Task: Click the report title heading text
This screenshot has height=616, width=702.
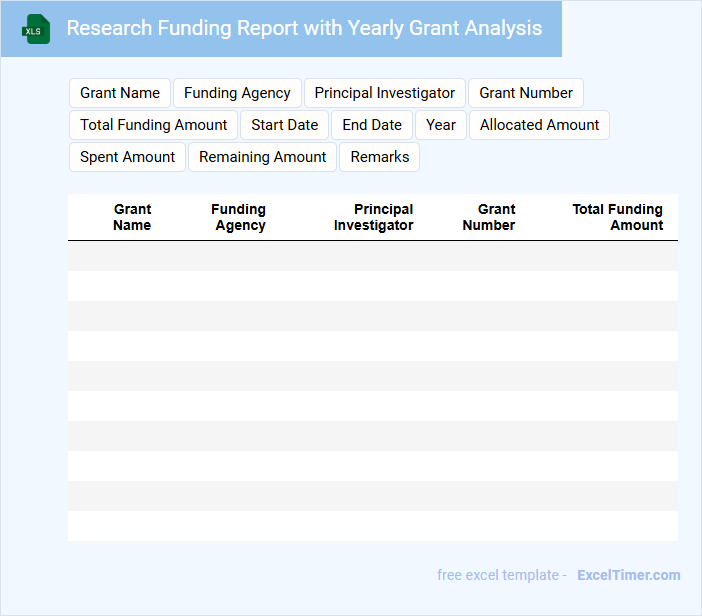Action: click(304, 29)
